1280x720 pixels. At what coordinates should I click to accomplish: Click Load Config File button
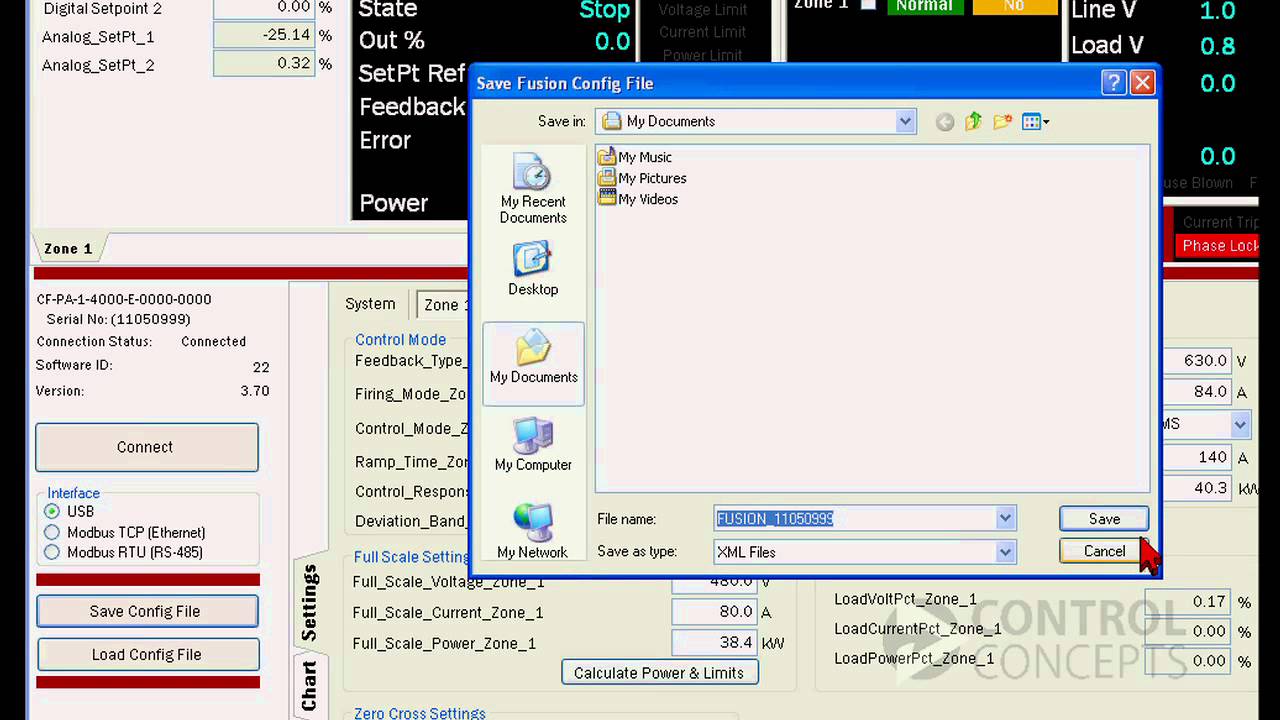(x=147, y=654)
